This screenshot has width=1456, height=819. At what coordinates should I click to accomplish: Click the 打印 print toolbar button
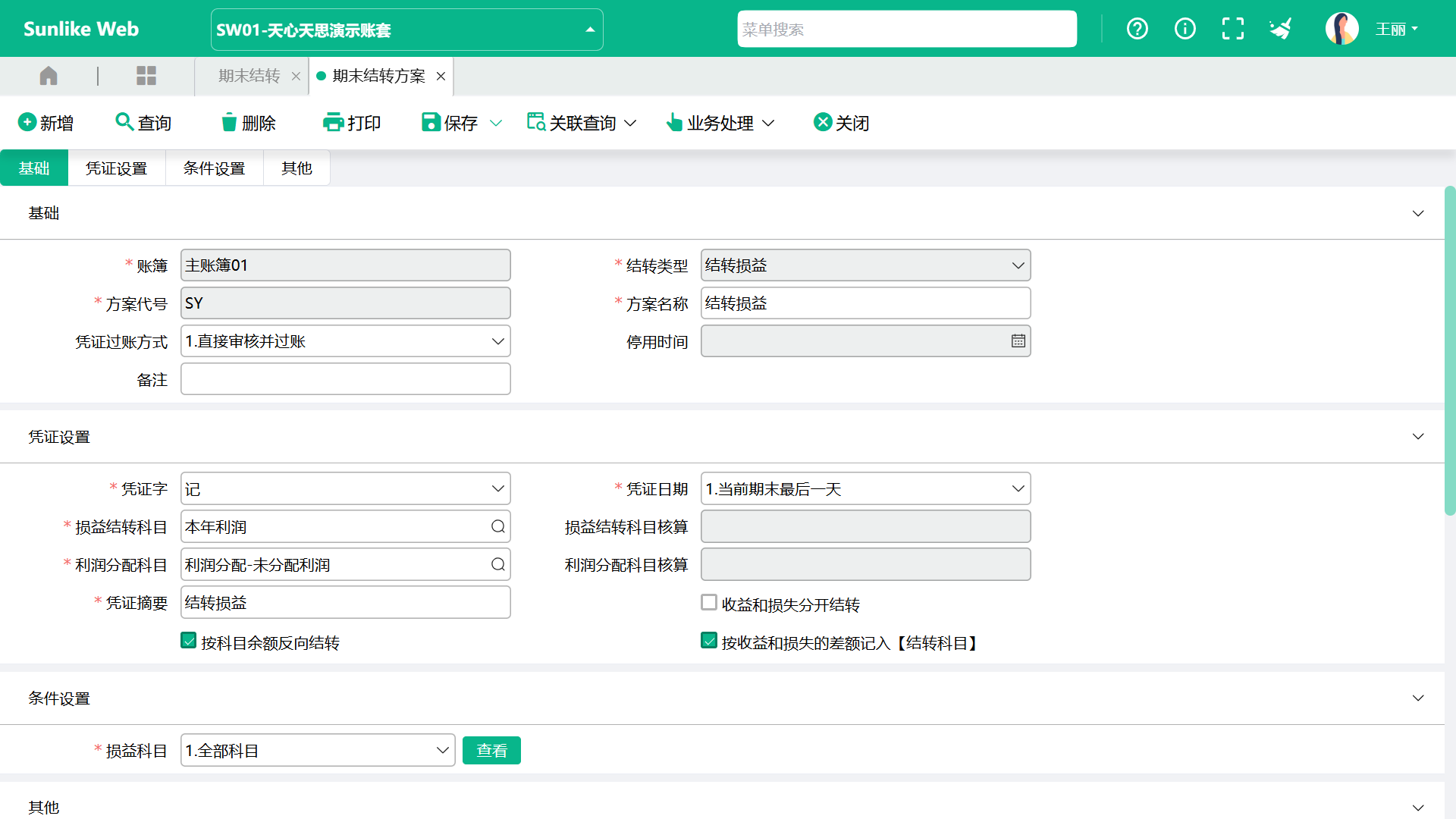(352, 123)
